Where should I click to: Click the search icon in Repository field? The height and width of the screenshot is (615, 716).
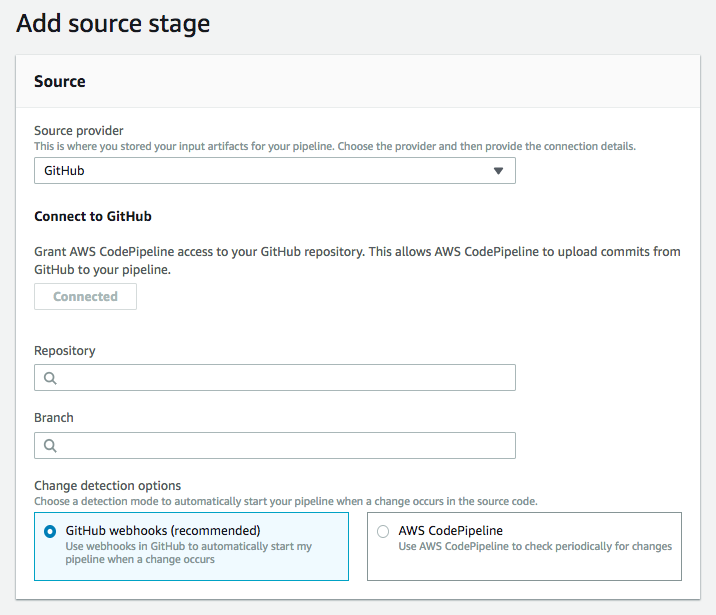[50, 378]
